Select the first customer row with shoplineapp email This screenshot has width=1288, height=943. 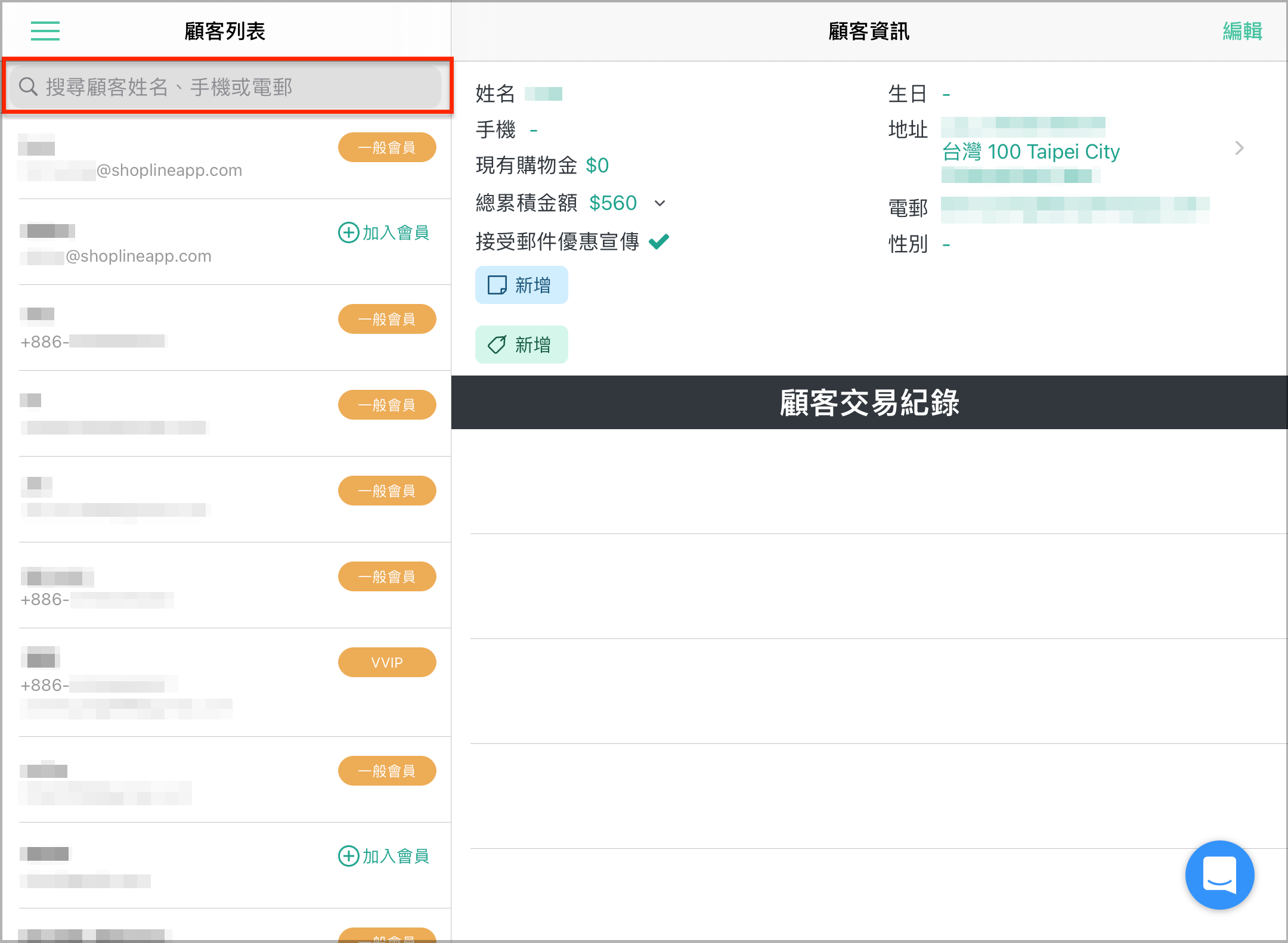[x=227, y=156]
